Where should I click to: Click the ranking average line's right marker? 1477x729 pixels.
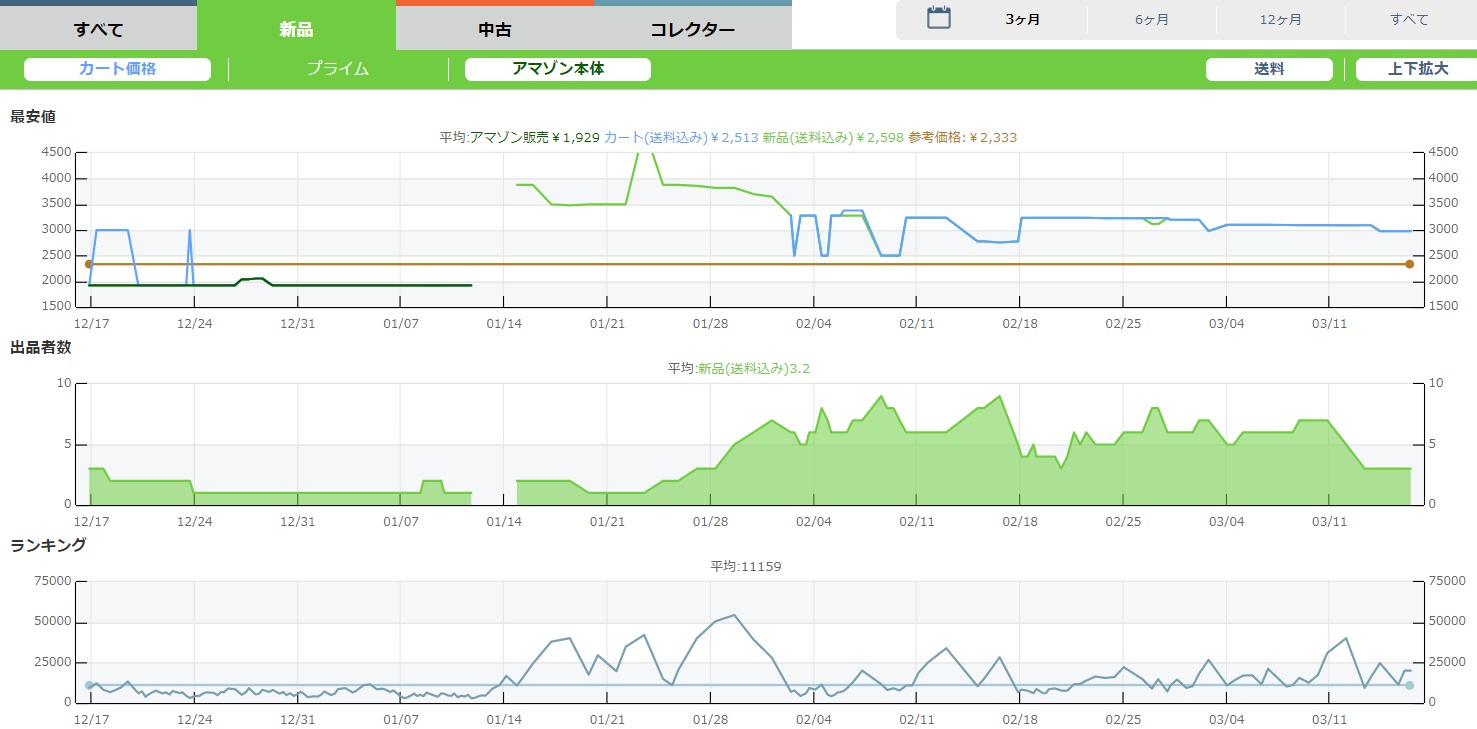coord(1409,685)
